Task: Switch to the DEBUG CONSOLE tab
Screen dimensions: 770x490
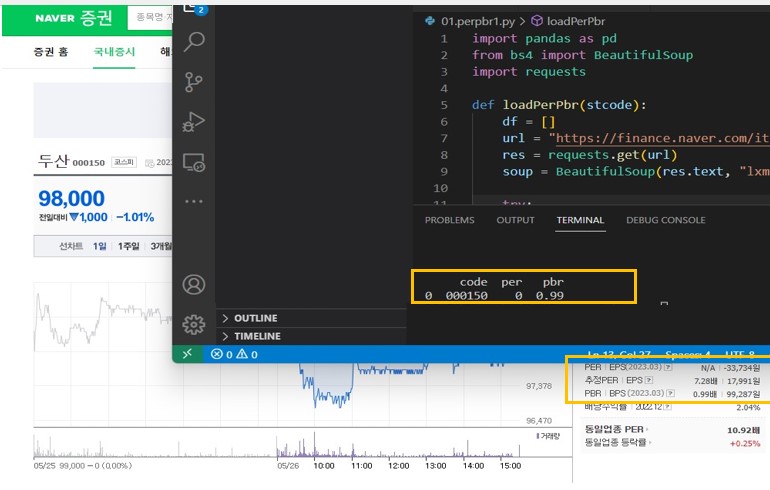Action: (x=665, y=220)
